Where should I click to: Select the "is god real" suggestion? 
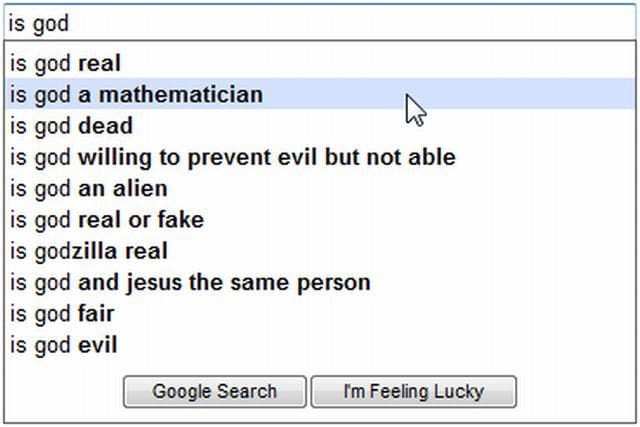pyautogui.click(x=66, y=64)
